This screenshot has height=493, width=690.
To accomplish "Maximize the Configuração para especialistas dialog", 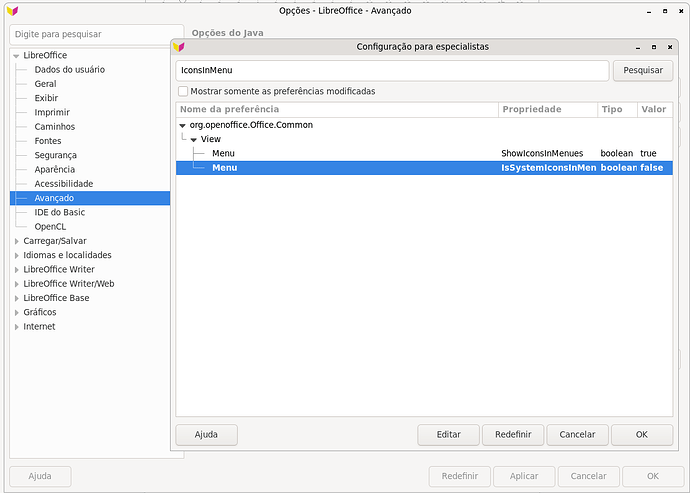I will [x=654, y=47].
